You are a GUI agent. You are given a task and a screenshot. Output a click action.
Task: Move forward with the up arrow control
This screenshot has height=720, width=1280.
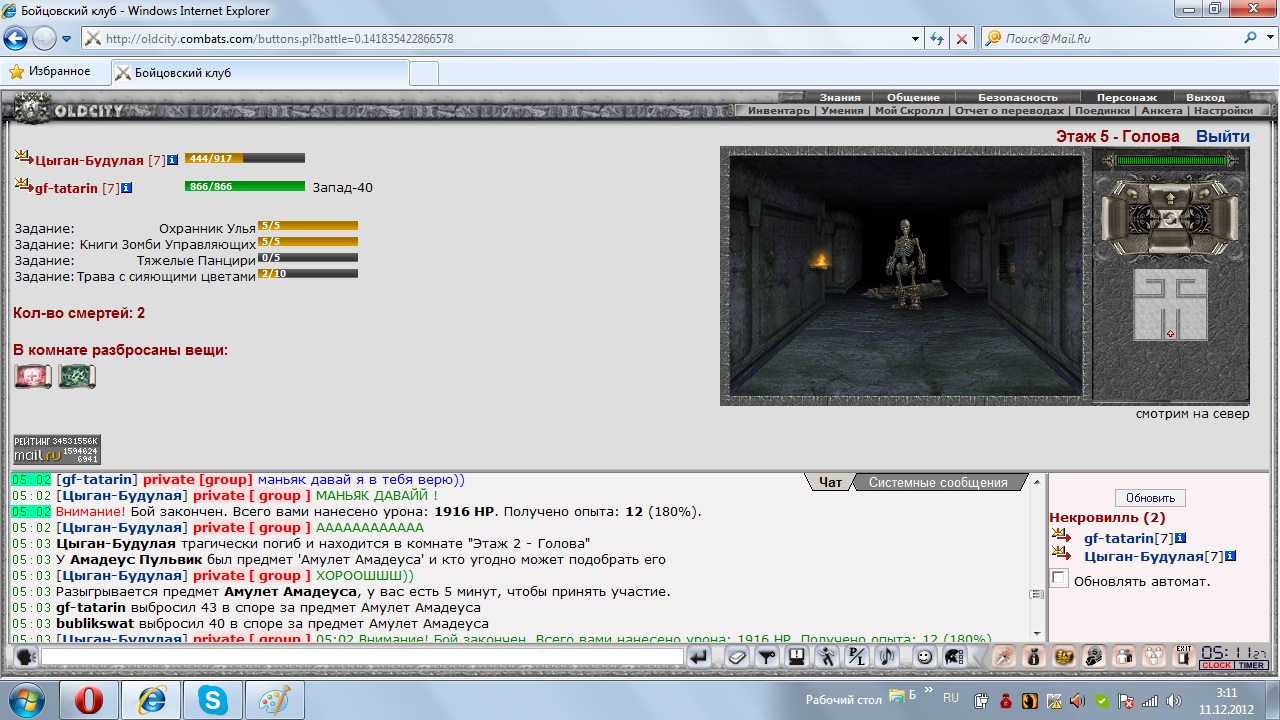[1170, 199]
